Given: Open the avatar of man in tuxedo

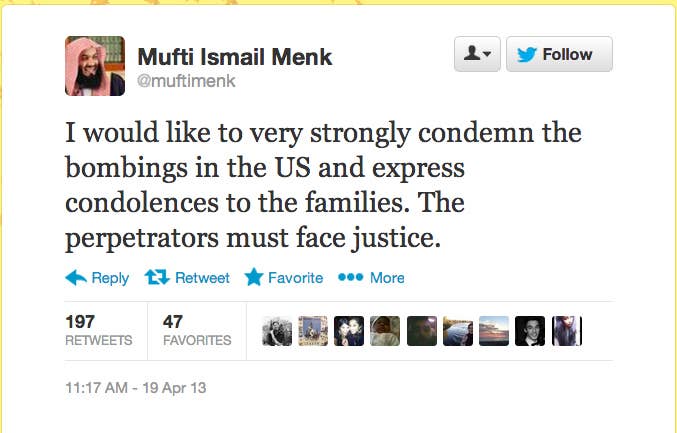Looking at the screenshot, I should click(x=530, y=331).
